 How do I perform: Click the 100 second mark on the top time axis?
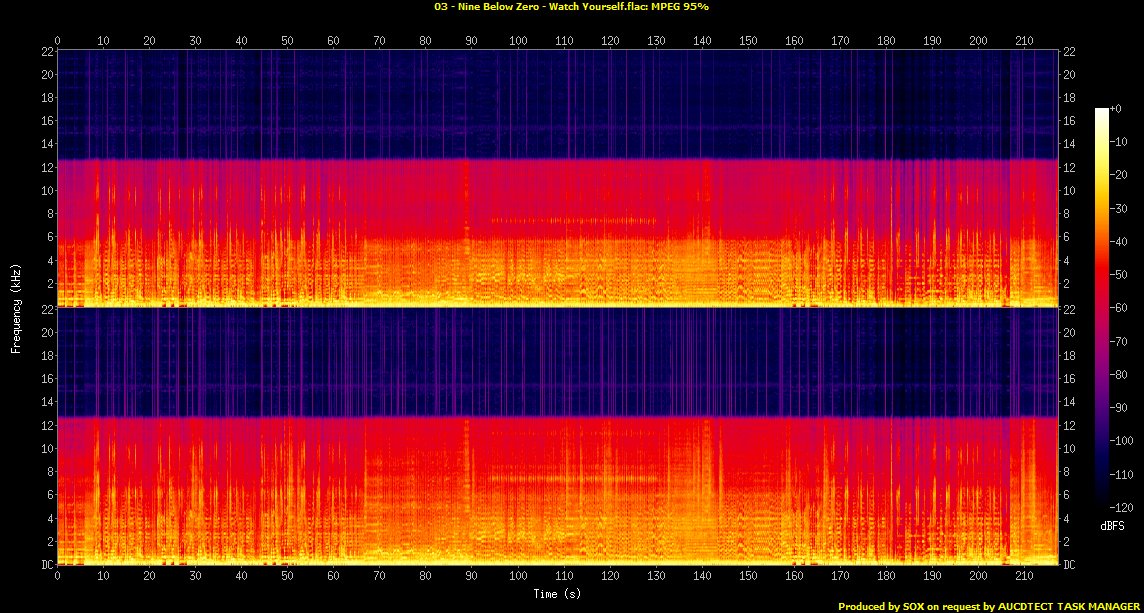518,41
